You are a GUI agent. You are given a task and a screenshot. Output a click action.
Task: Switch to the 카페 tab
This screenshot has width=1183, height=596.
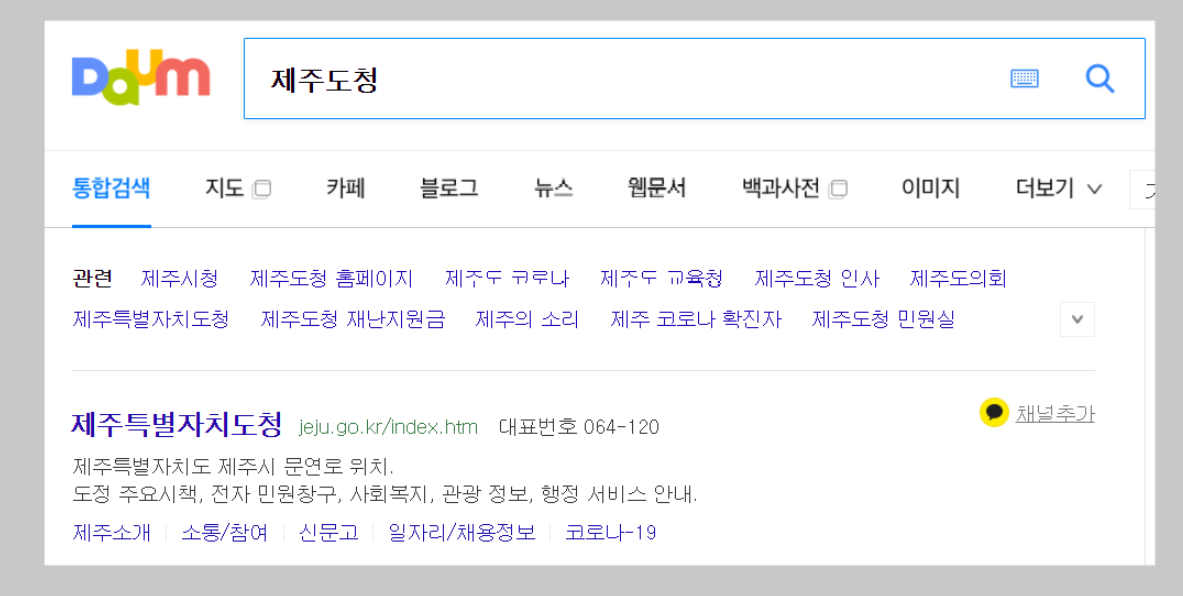(346, 188)
